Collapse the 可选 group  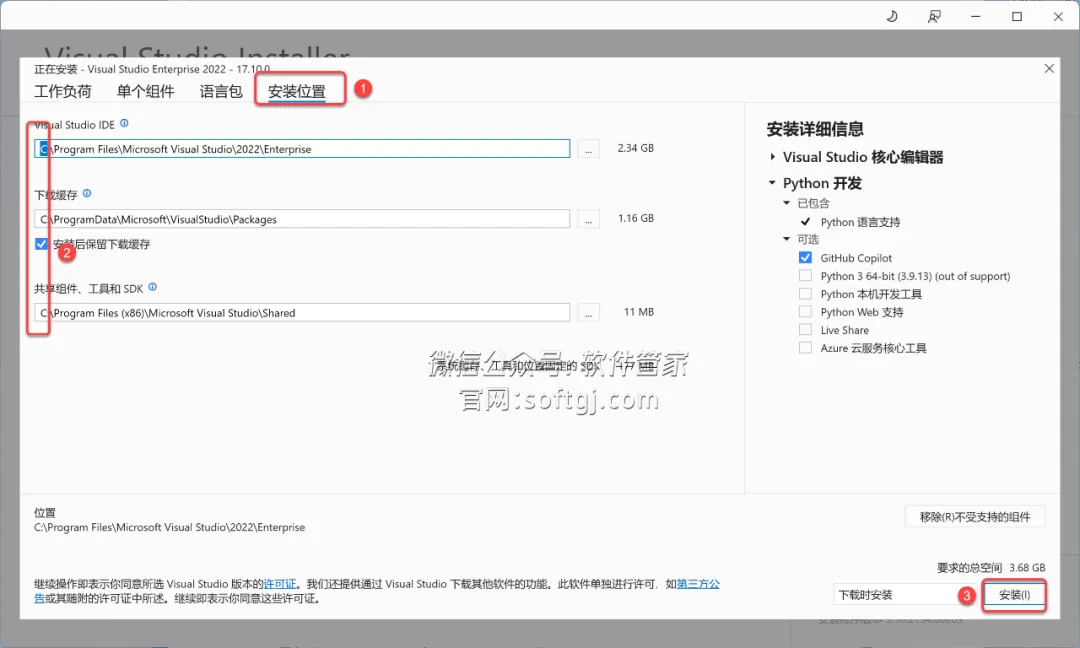tap(787, 239)
